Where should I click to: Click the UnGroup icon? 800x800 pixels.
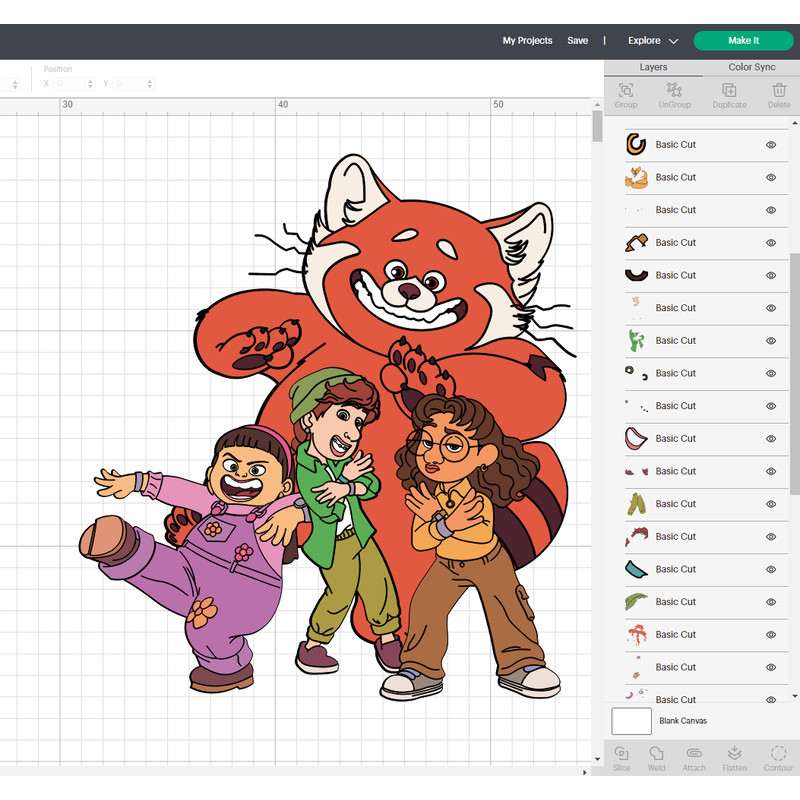(674, 95)
